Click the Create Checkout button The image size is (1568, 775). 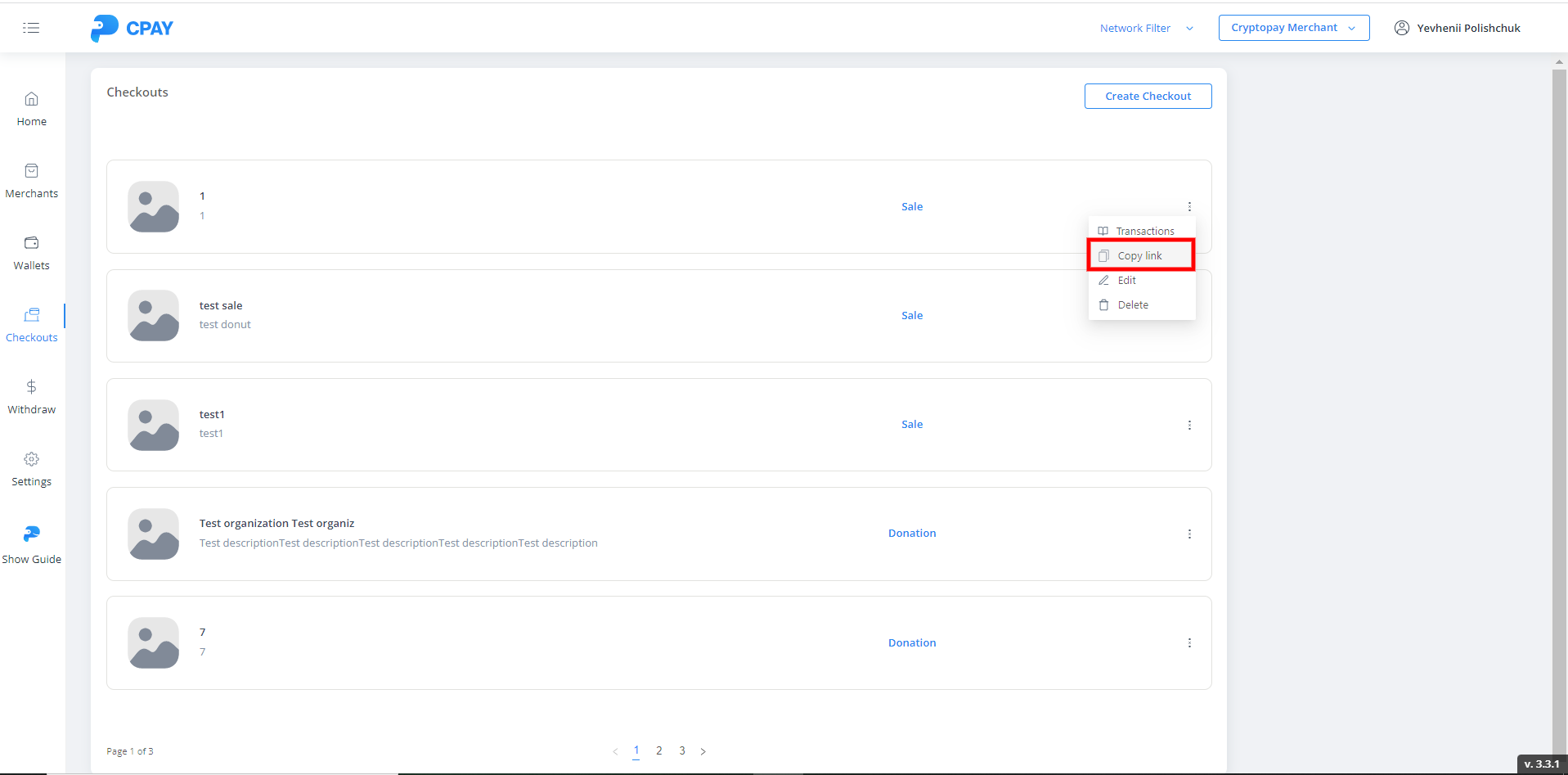[x=1148, y=96]
